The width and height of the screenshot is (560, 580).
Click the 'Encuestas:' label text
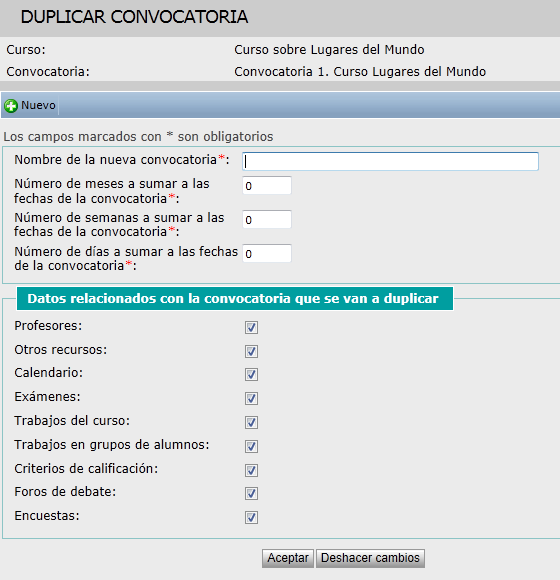[x=47, y=516]
